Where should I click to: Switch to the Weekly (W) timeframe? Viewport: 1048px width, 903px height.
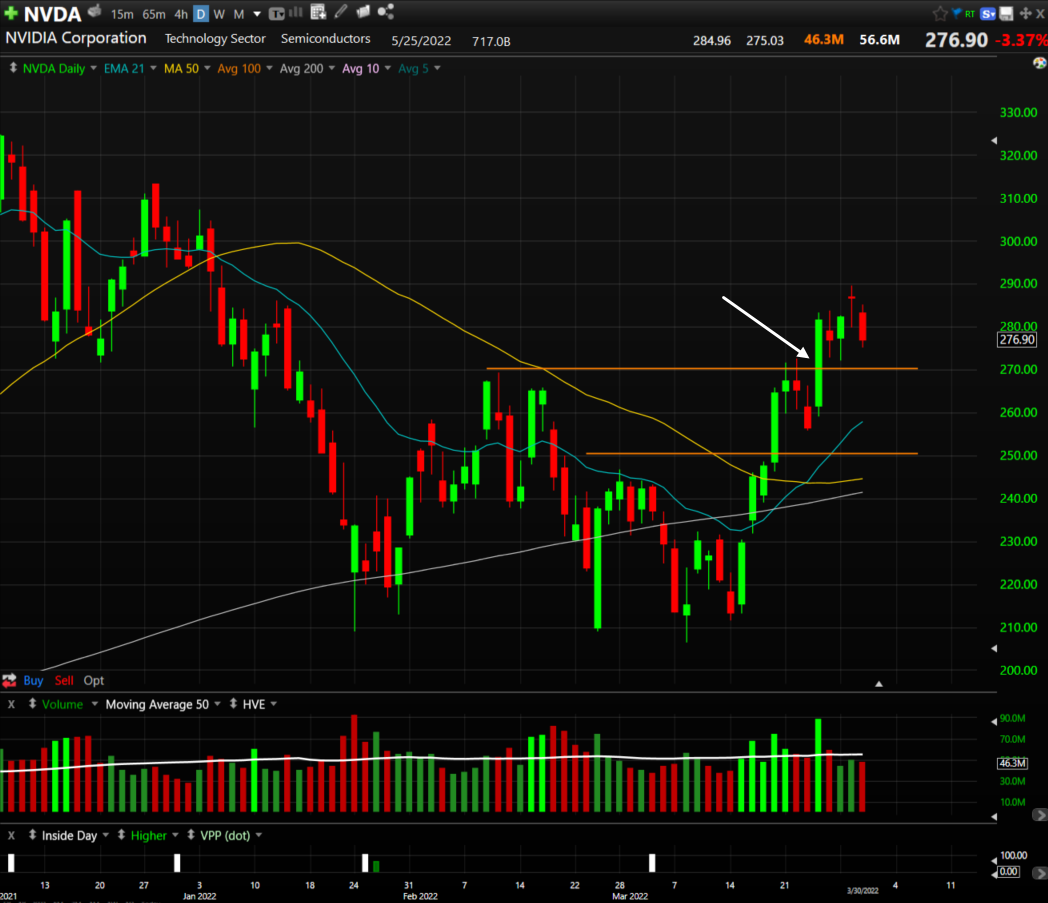219,14
